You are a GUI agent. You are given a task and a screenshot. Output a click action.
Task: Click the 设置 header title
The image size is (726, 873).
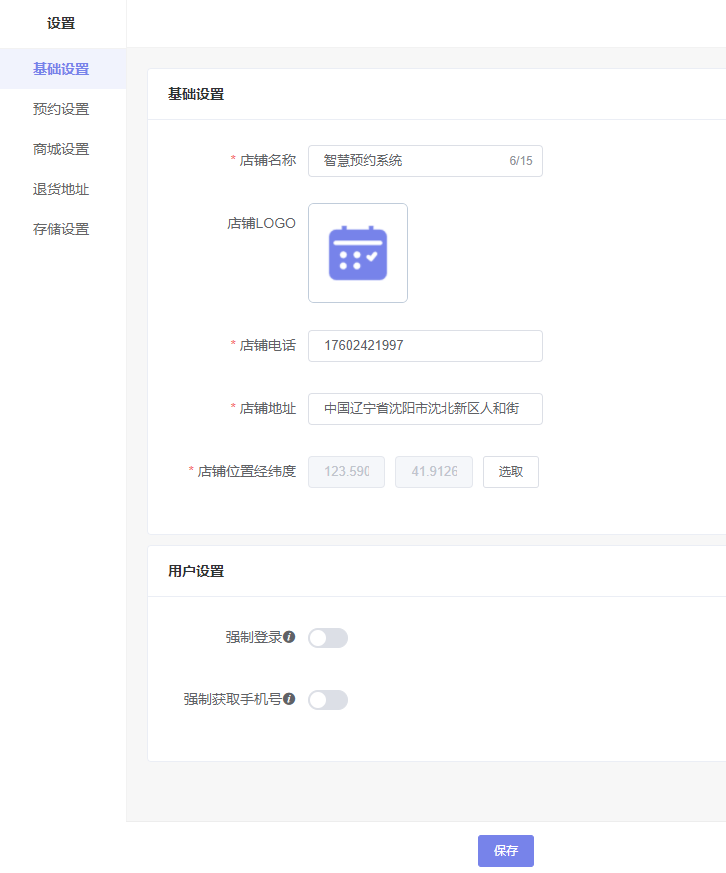(x=61, y=23)
